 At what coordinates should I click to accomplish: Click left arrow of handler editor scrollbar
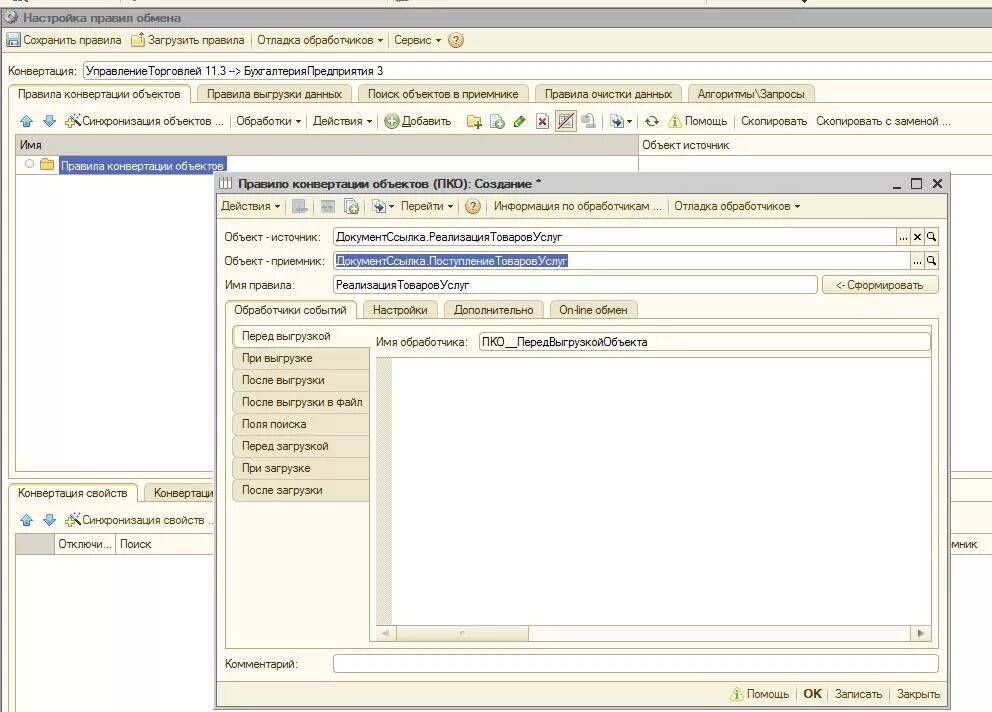(385, 634)
